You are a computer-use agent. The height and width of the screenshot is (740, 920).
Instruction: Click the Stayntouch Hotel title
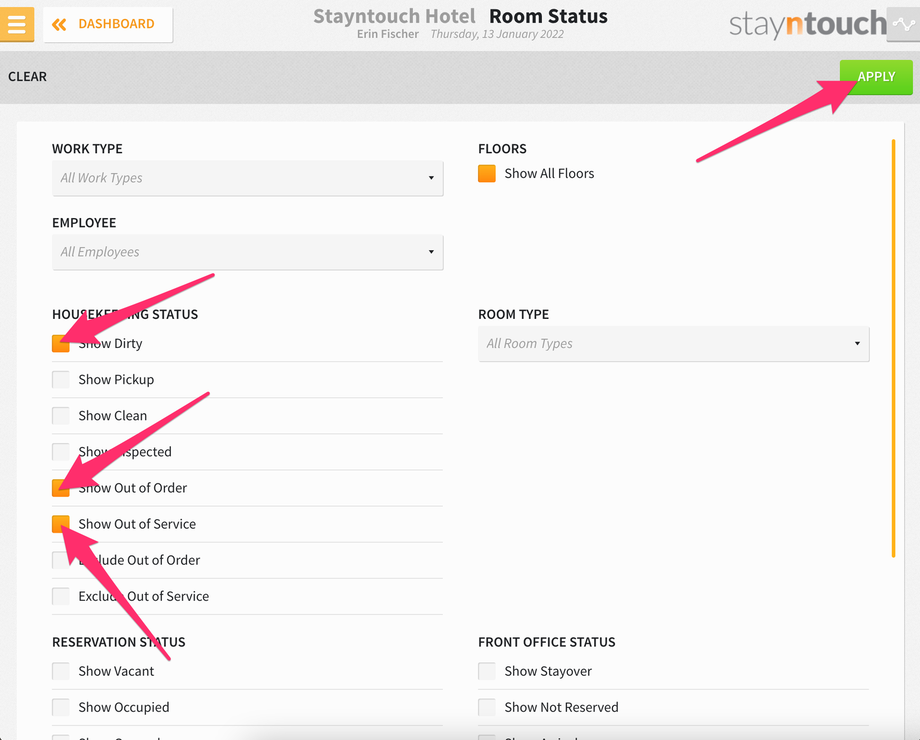point(394,16)
